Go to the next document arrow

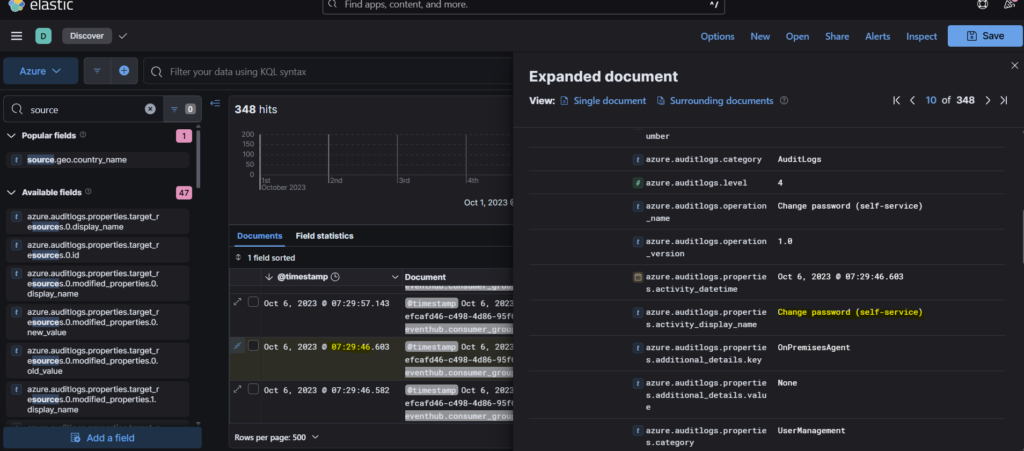(x=988, y=100)
